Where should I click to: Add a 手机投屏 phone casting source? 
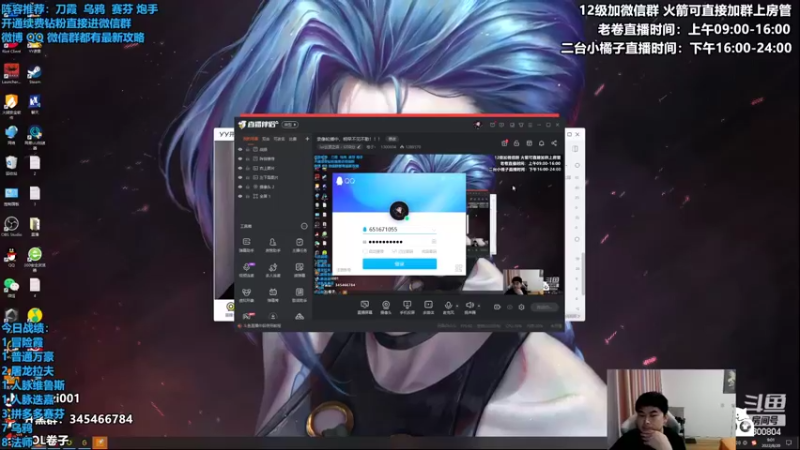407,307
